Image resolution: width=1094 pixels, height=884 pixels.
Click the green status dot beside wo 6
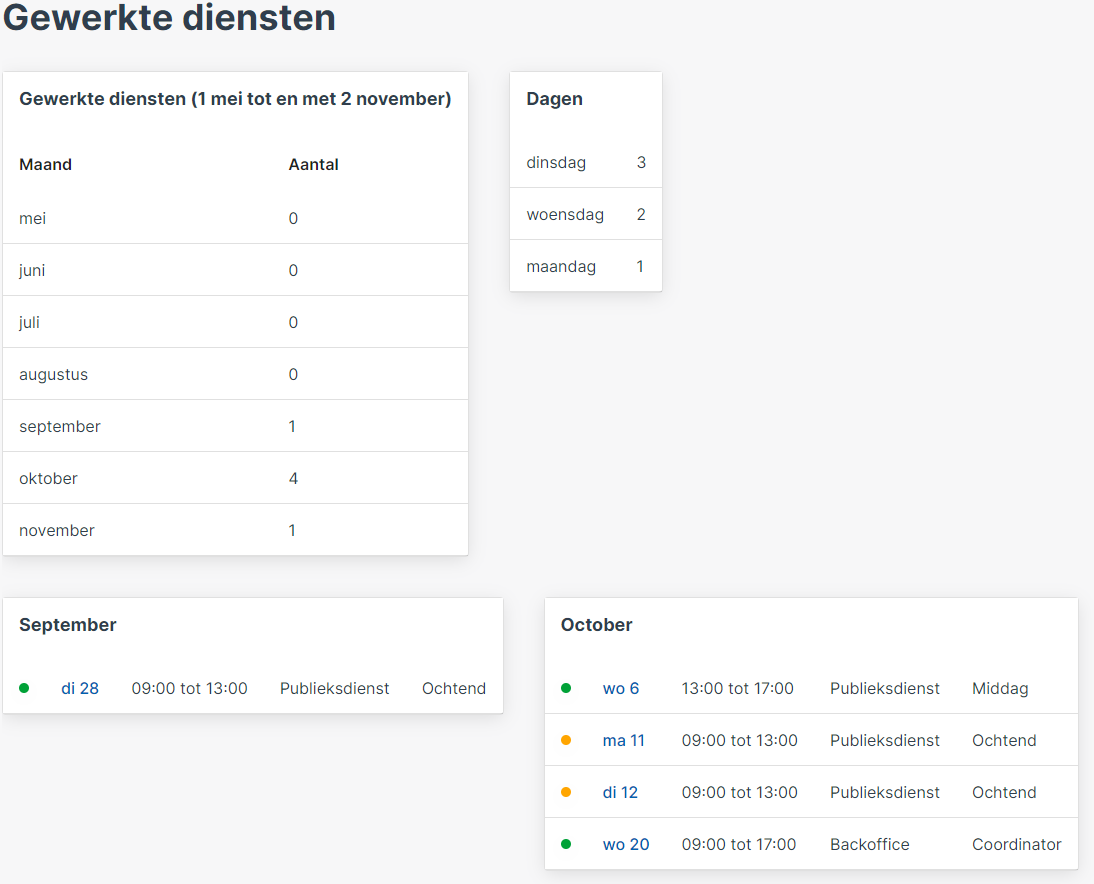coord(566,688)
